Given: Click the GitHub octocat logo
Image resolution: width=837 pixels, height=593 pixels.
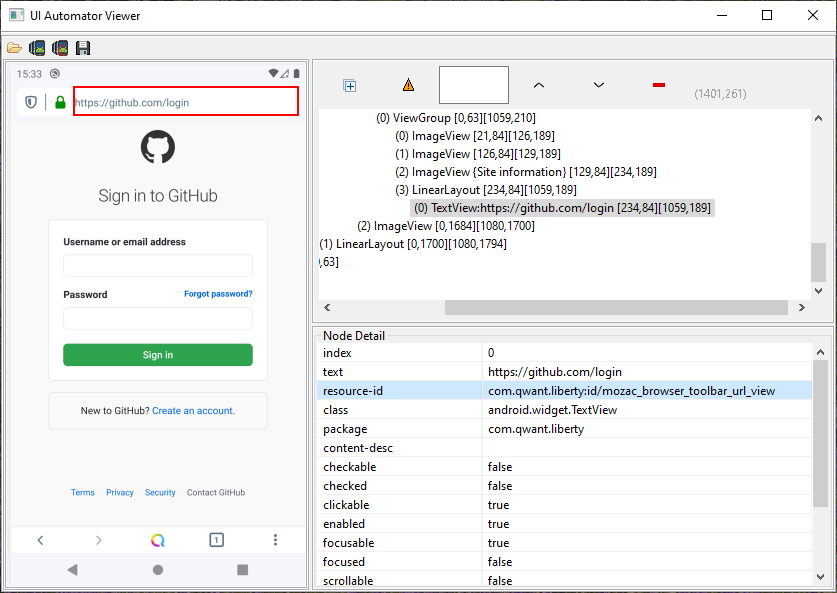Looking at the screenshot, I should pos(157,147).
